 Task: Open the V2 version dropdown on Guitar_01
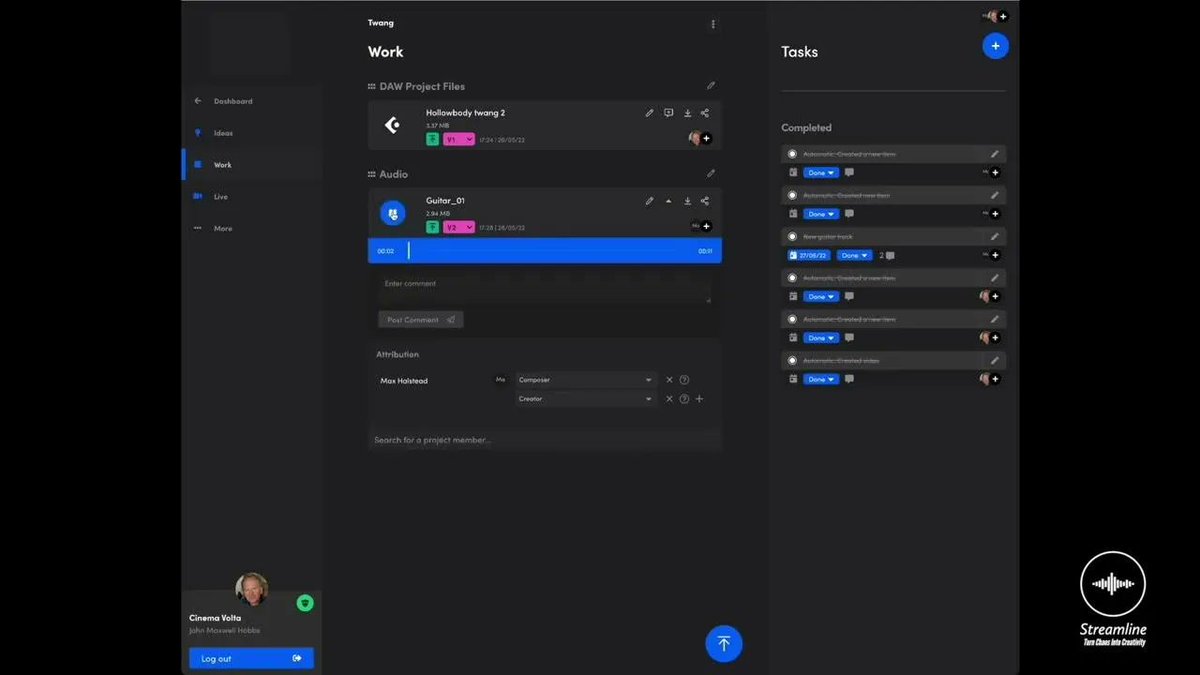(461, 226)
